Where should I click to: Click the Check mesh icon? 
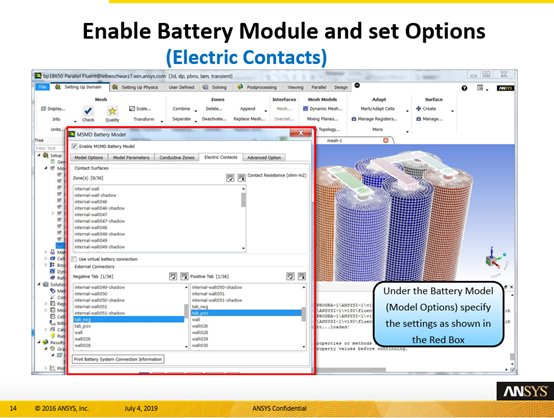[88, 111]
